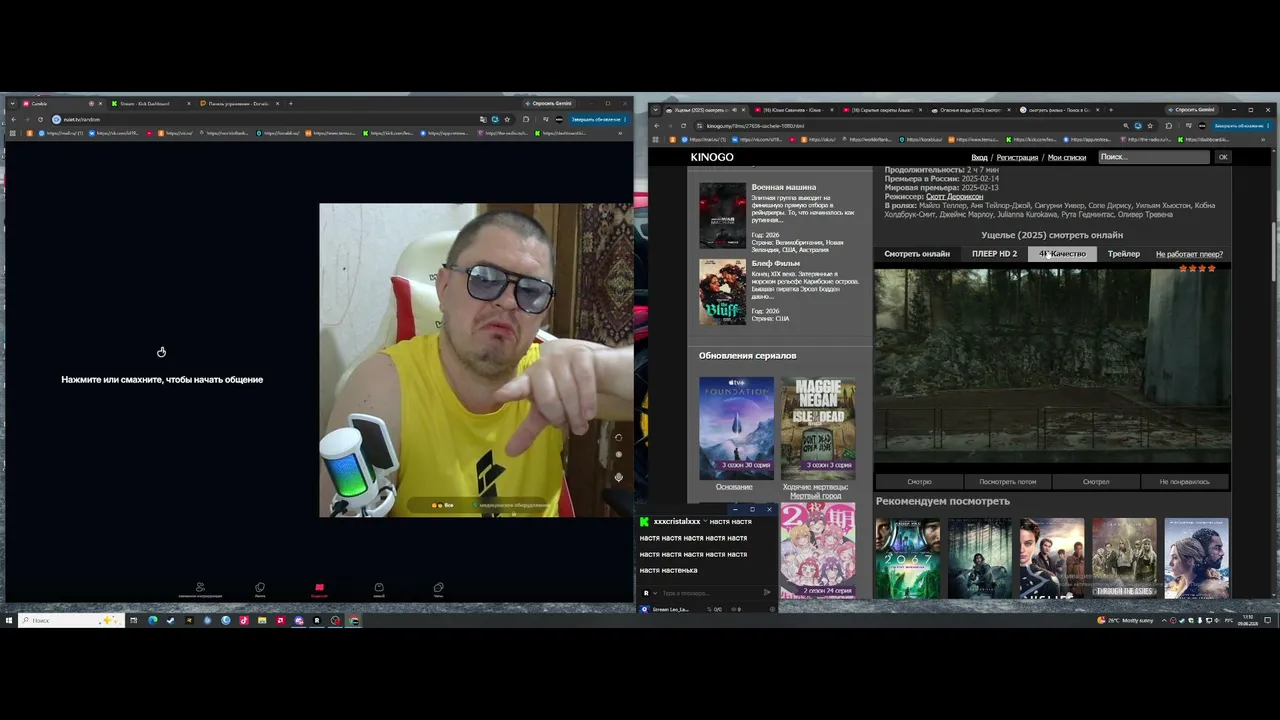The height and width of the screenshot is (720, 1280).
Task: Click the director link Скотт Дерриксон
Action: (x=954, y=196)
